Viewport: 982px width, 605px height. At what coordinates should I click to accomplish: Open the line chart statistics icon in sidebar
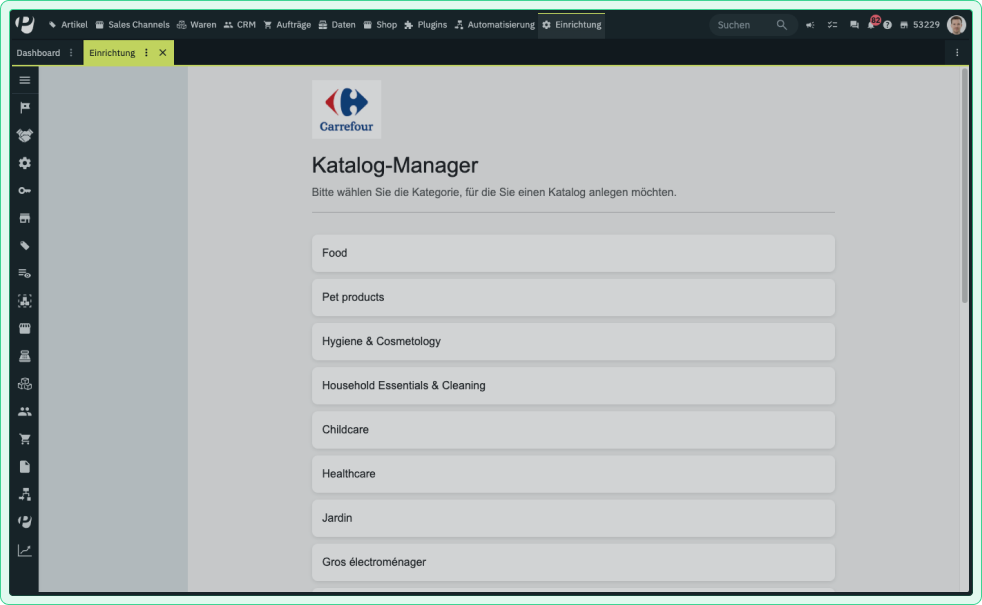(24, 550)
